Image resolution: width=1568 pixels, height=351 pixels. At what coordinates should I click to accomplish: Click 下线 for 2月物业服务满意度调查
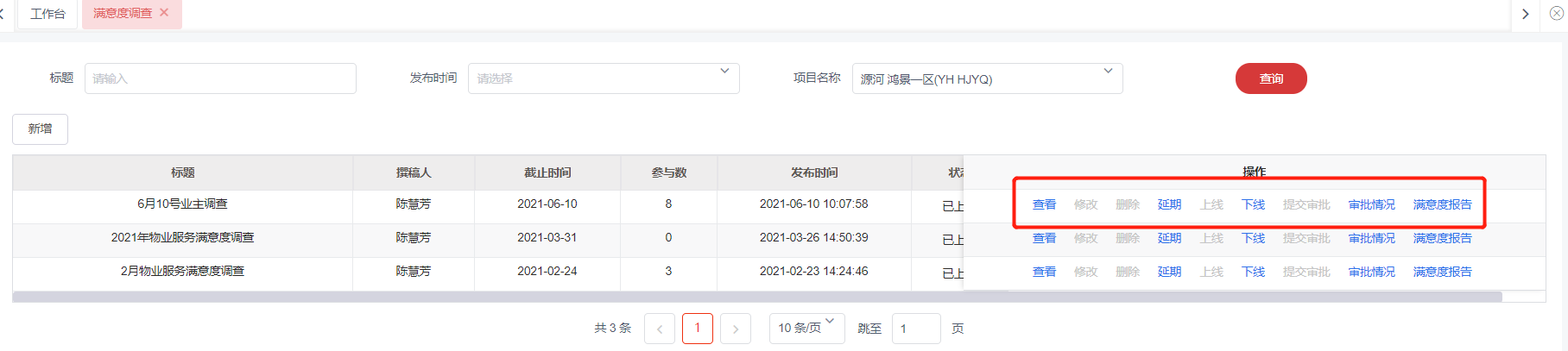click(1253, 272)
